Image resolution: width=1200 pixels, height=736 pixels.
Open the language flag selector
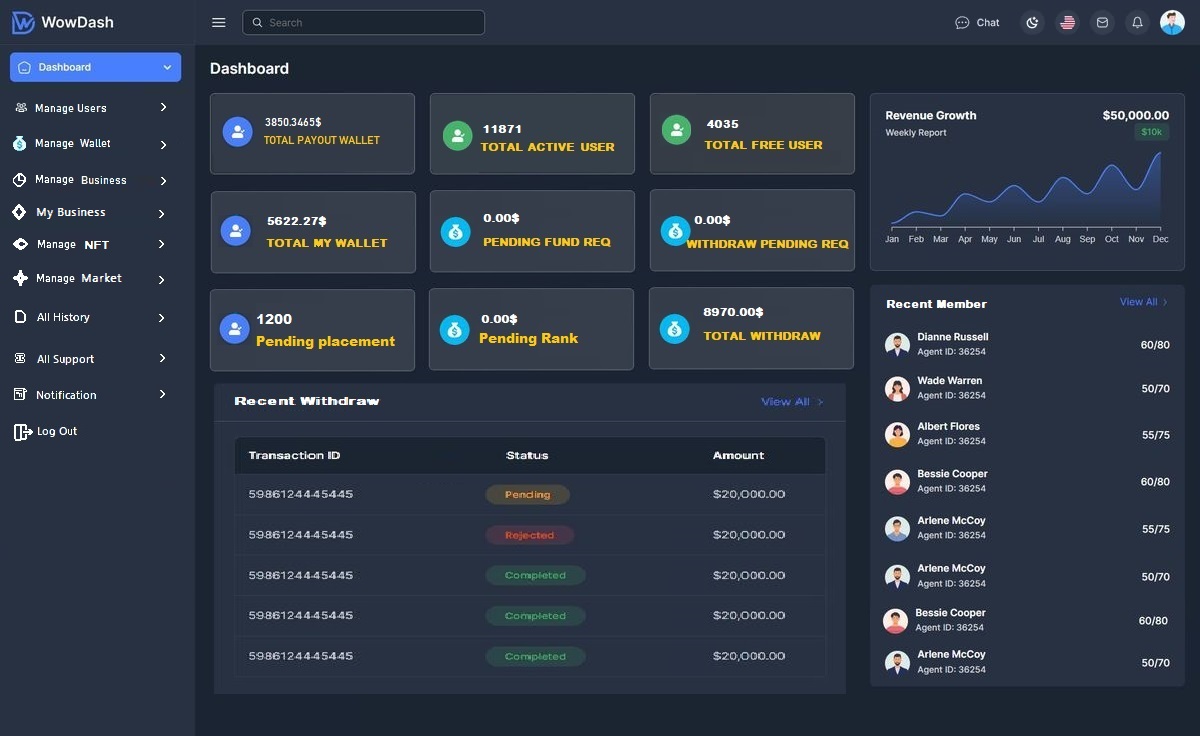[x=1067, y=23]
